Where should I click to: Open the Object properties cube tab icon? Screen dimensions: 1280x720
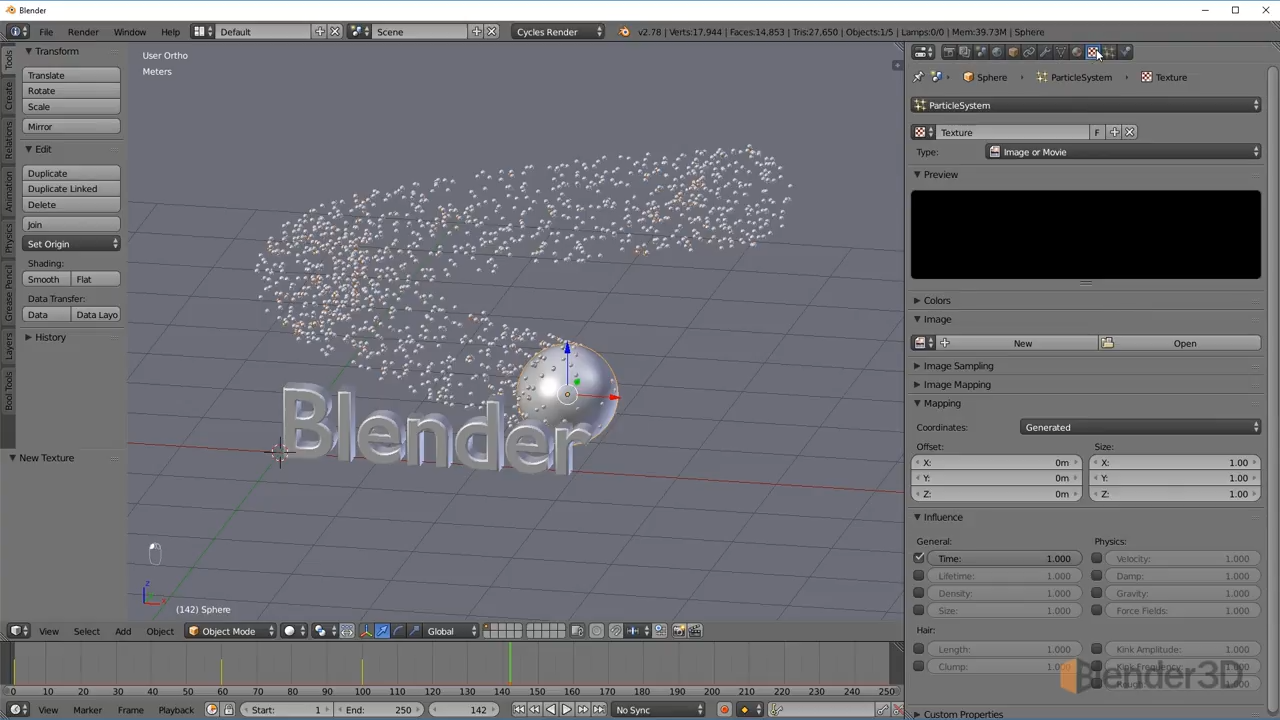click(1013, 52)
